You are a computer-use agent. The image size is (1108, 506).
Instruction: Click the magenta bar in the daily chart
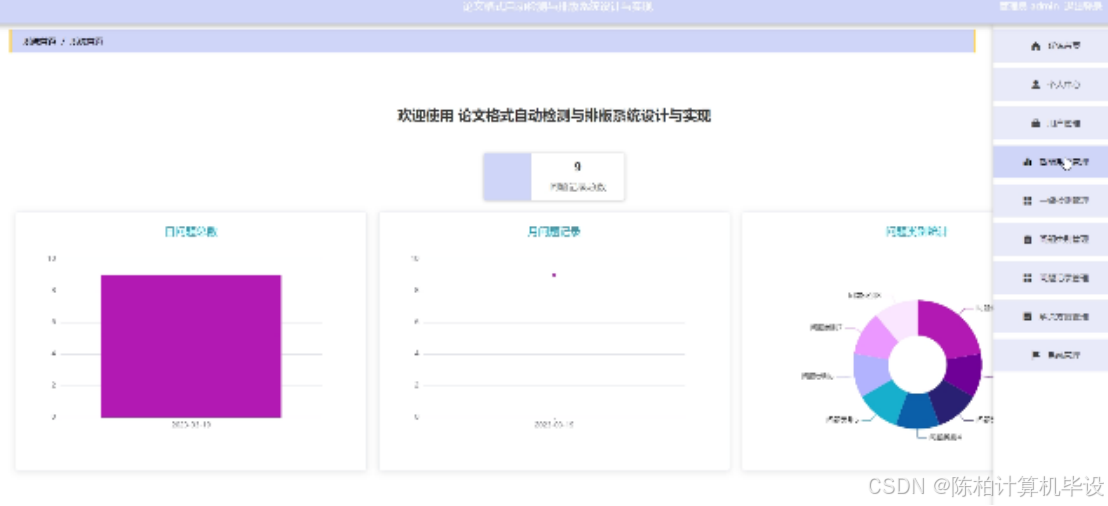point(191,346)
